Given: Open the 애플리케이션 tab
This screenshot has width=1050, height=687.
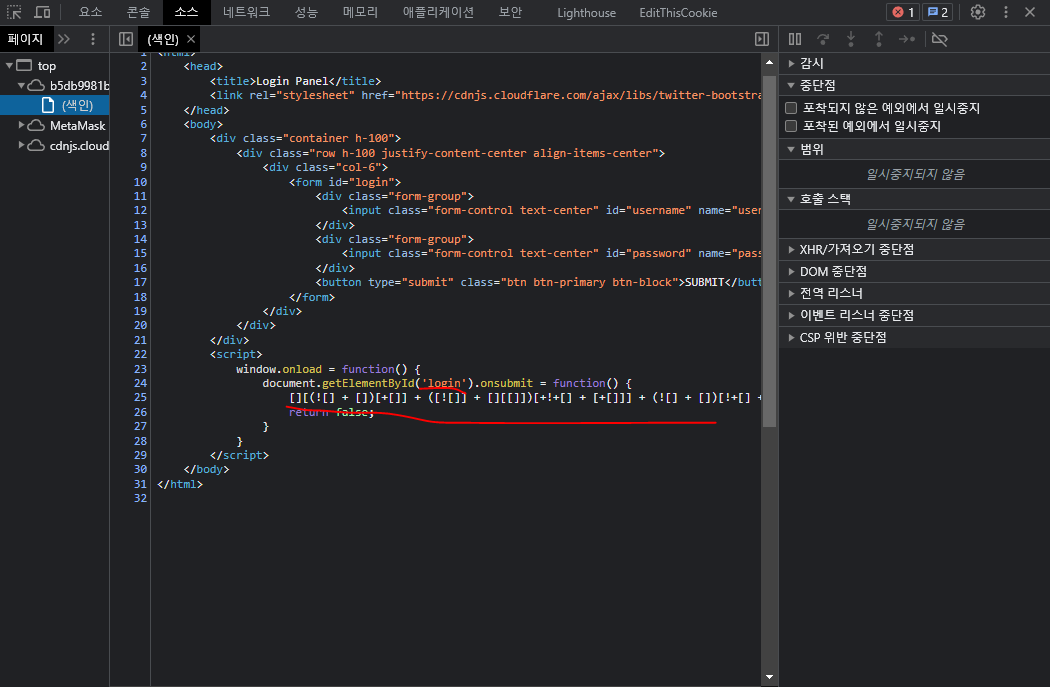Looking at the screenshot, I should [x=438, y=12].
